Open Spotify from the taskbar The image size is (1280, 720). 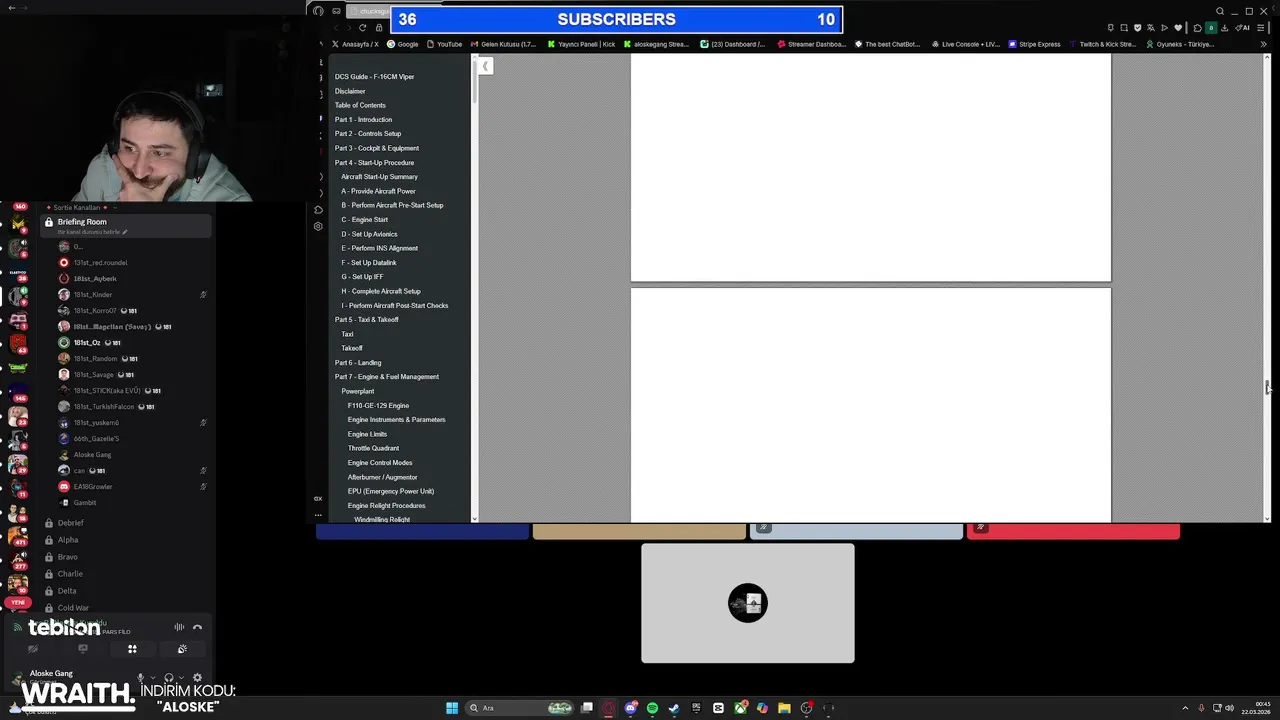pyautogui.click(x=652, y=708)
